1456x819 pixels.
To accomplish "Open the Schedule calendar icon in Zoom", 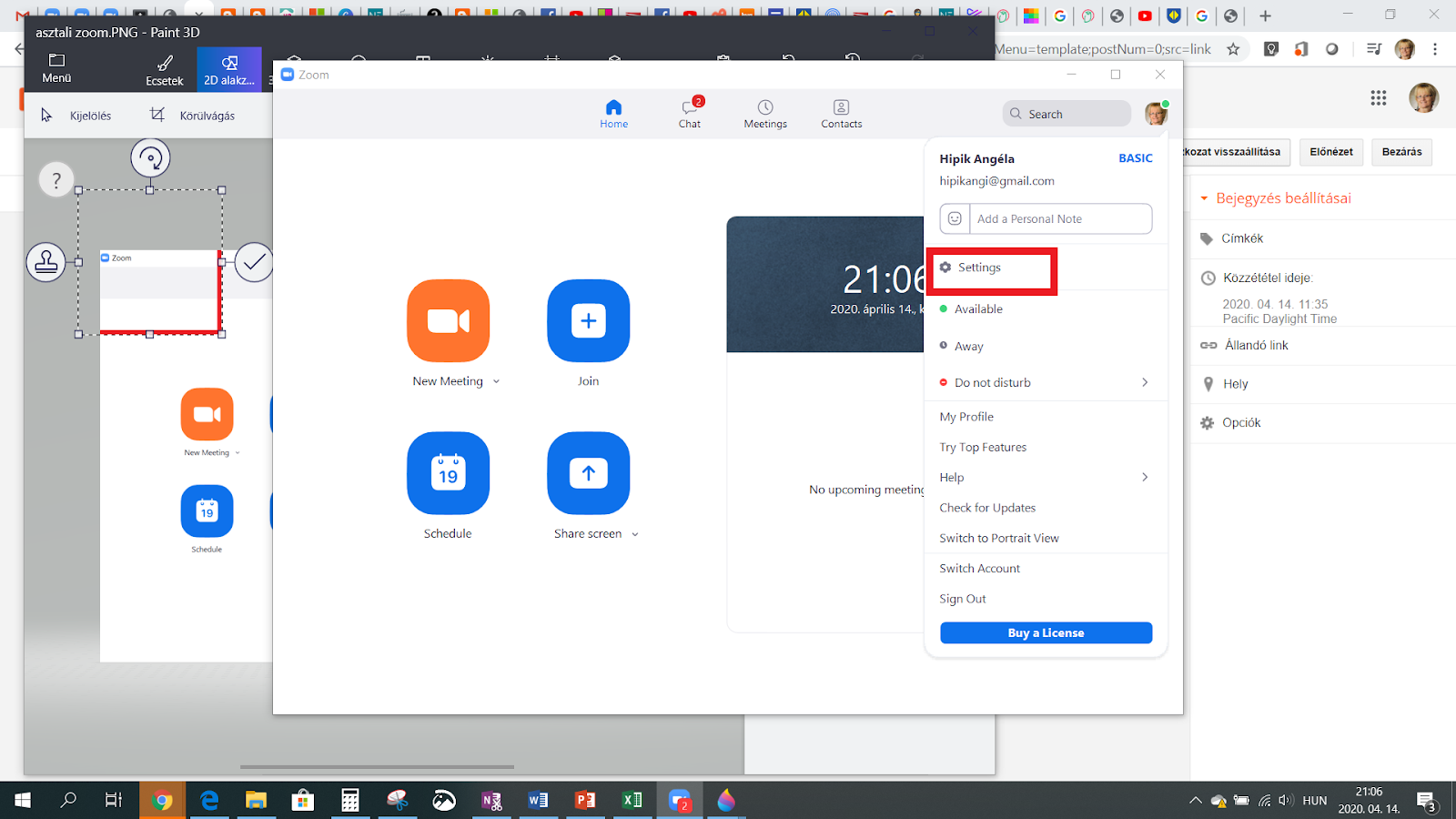I will (448, 473).
